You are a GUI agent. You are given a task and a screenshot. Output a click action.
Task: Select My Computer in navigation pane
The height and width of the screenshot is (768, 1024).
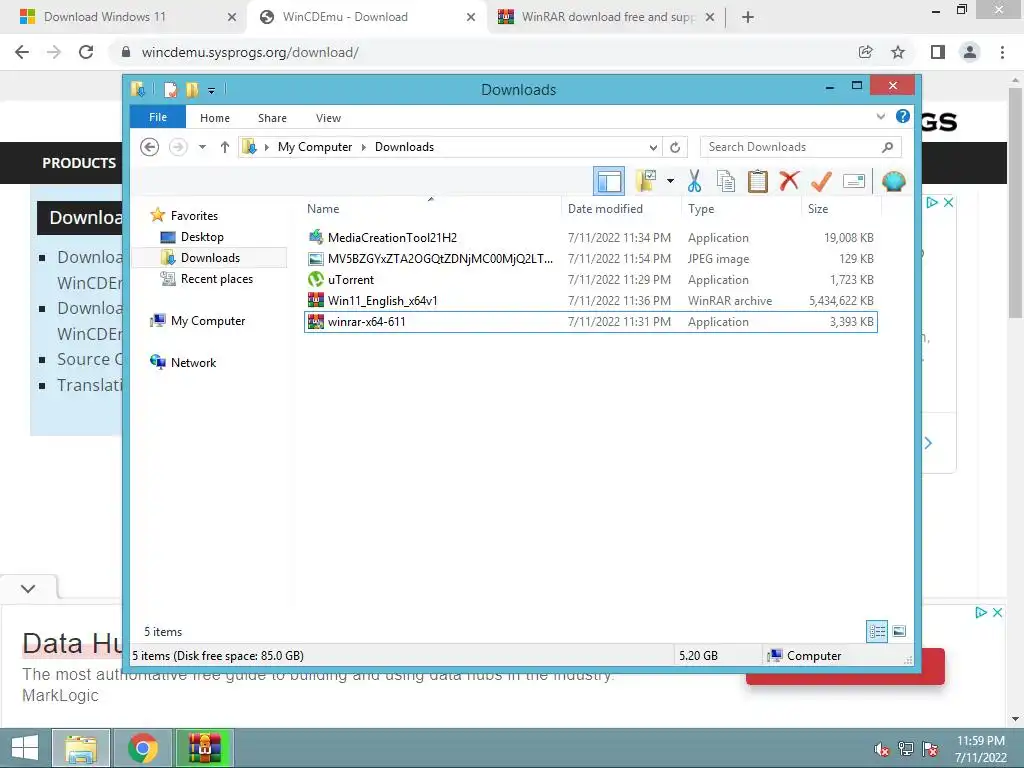point(208,321)
